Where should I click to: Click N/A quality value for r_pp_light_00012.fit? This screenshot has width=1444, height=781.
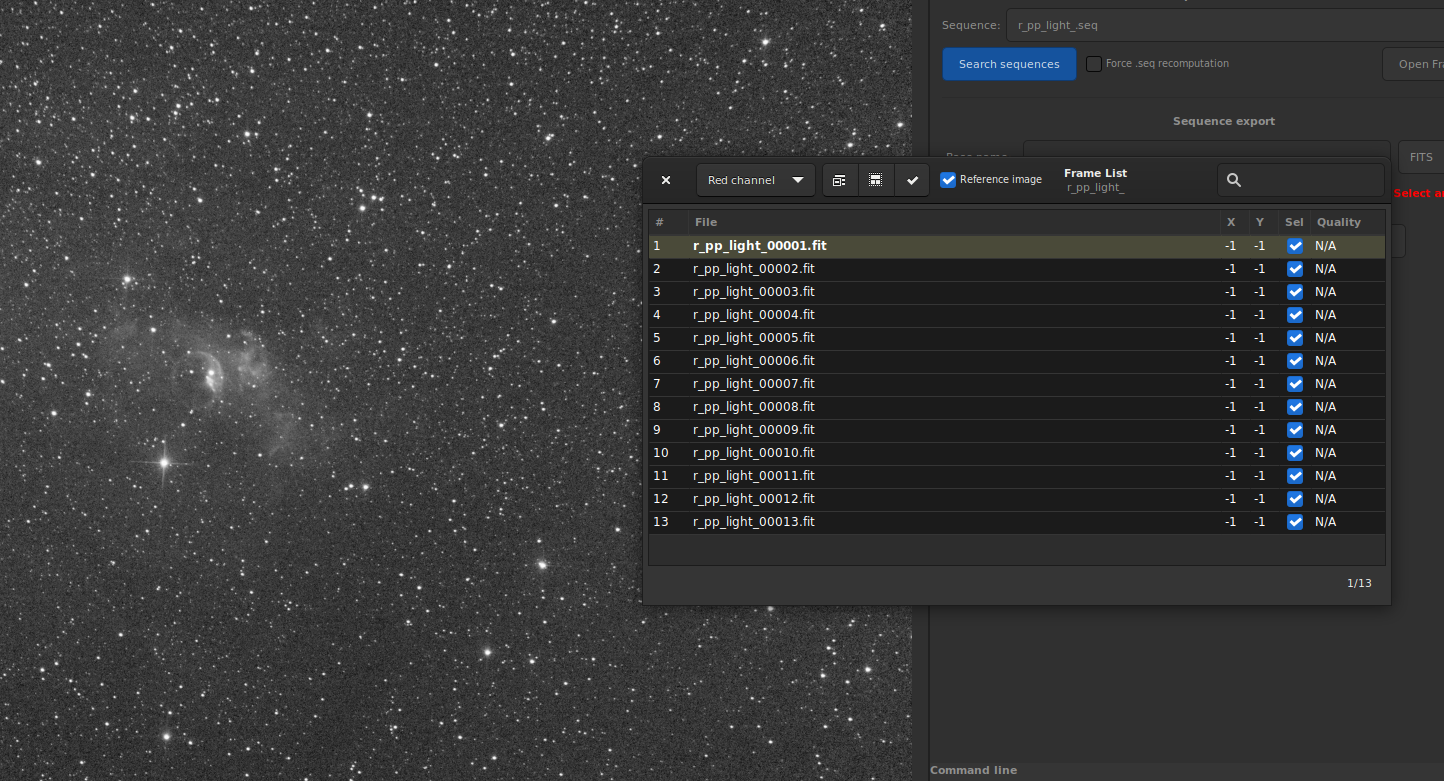1325,499
